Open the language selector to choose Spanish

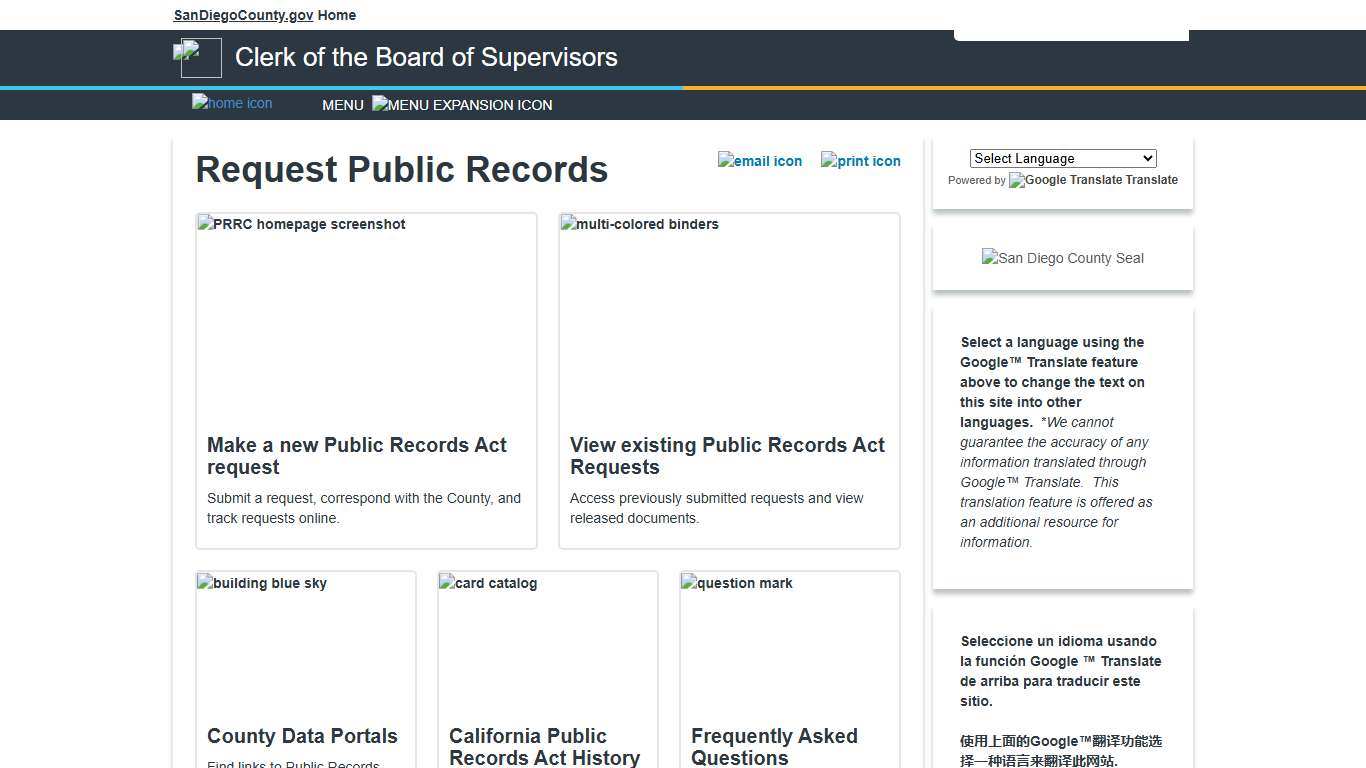[1062, 158]
